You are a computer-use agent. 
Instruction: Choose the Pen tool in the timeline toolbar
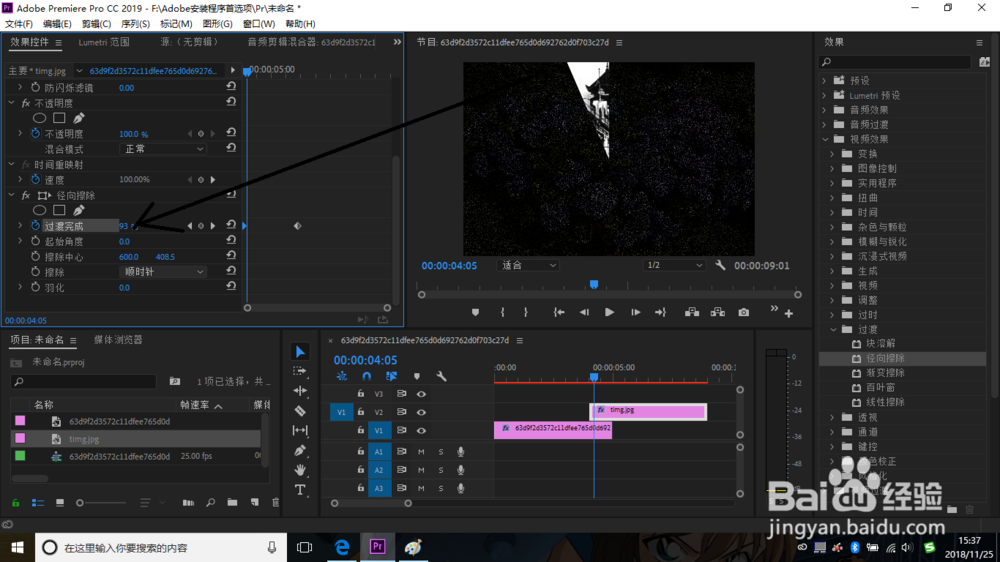point(300,450)
